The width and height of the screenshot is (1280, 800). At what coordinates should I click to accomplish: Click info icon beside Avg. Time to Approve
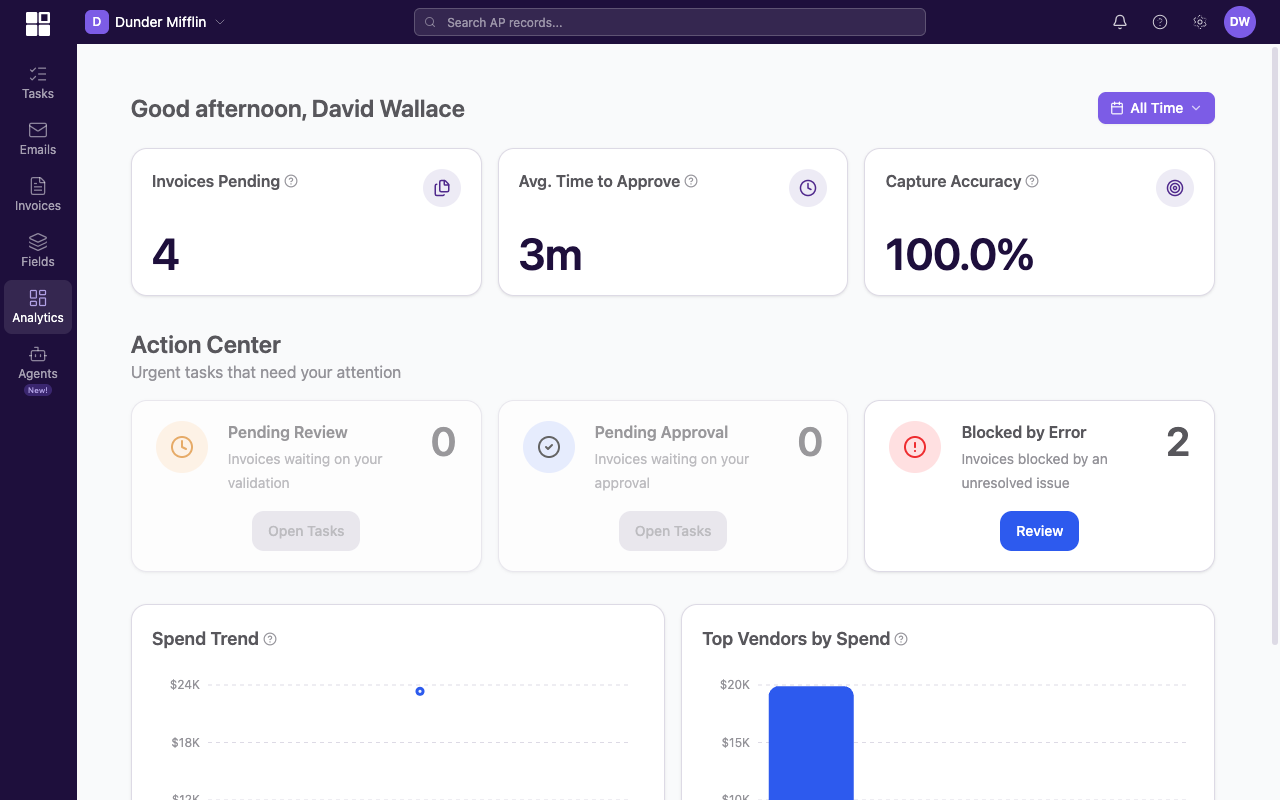pos(691,181)
